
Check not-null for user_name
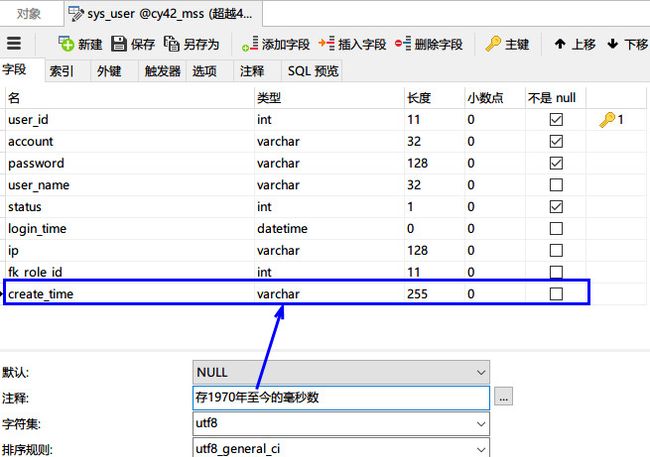pyautogui.click(x=556, y=185)
